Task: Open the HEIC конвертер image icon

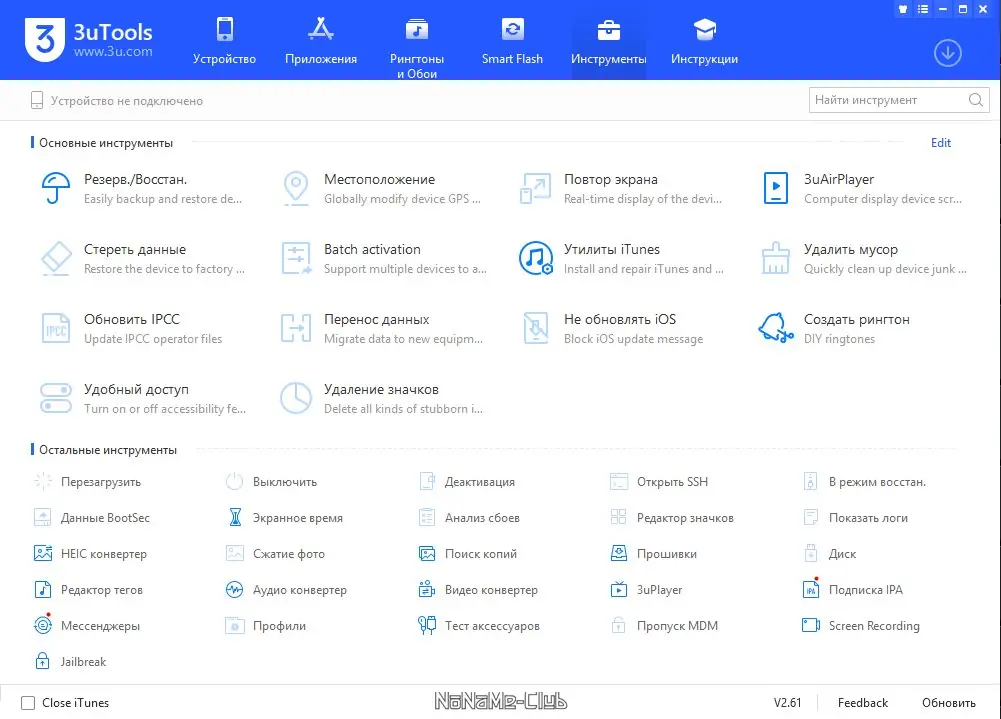Action: (43, 553)
